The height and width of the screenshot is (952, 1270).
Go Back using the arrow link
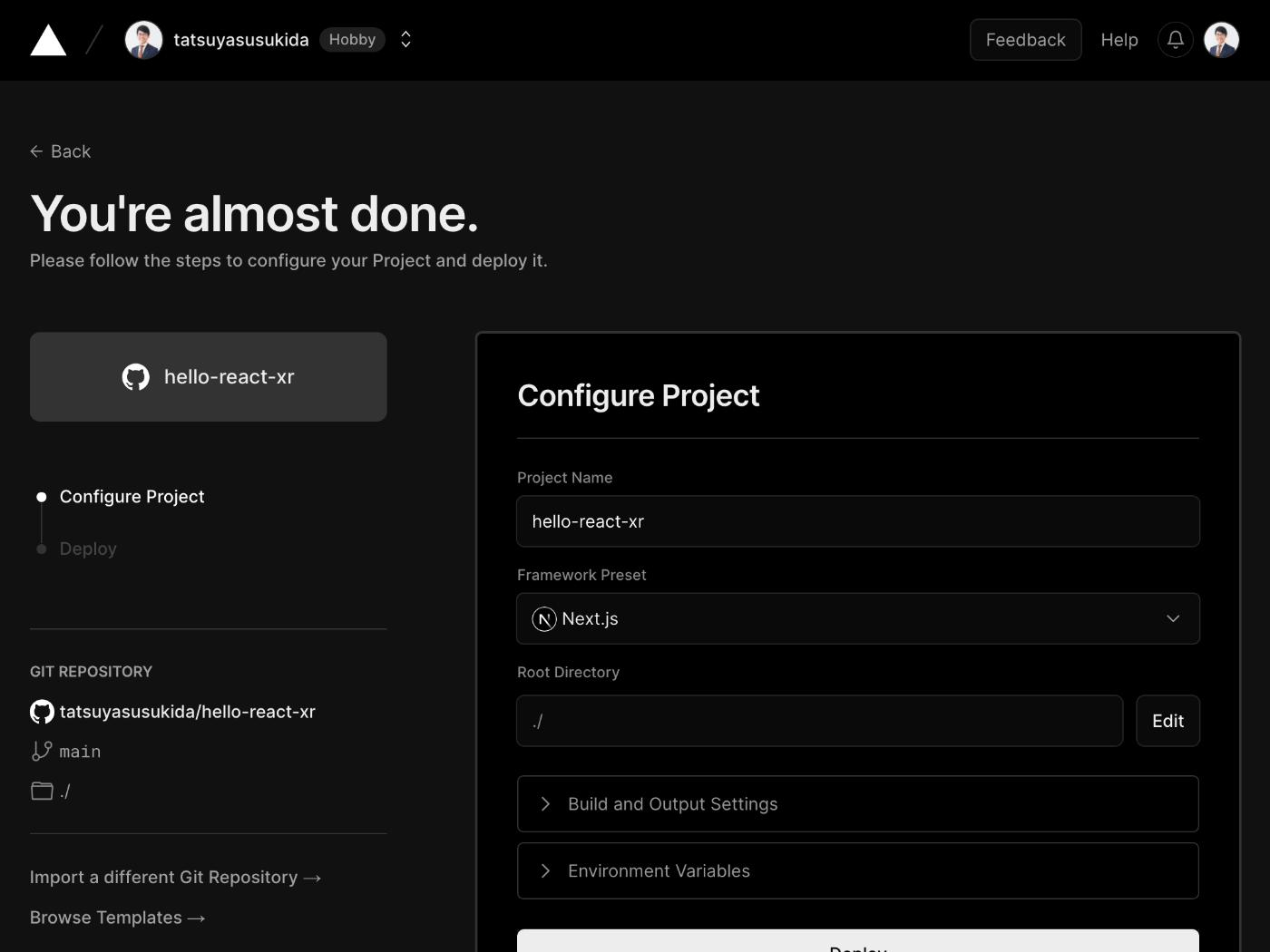[x=61, y=151]
